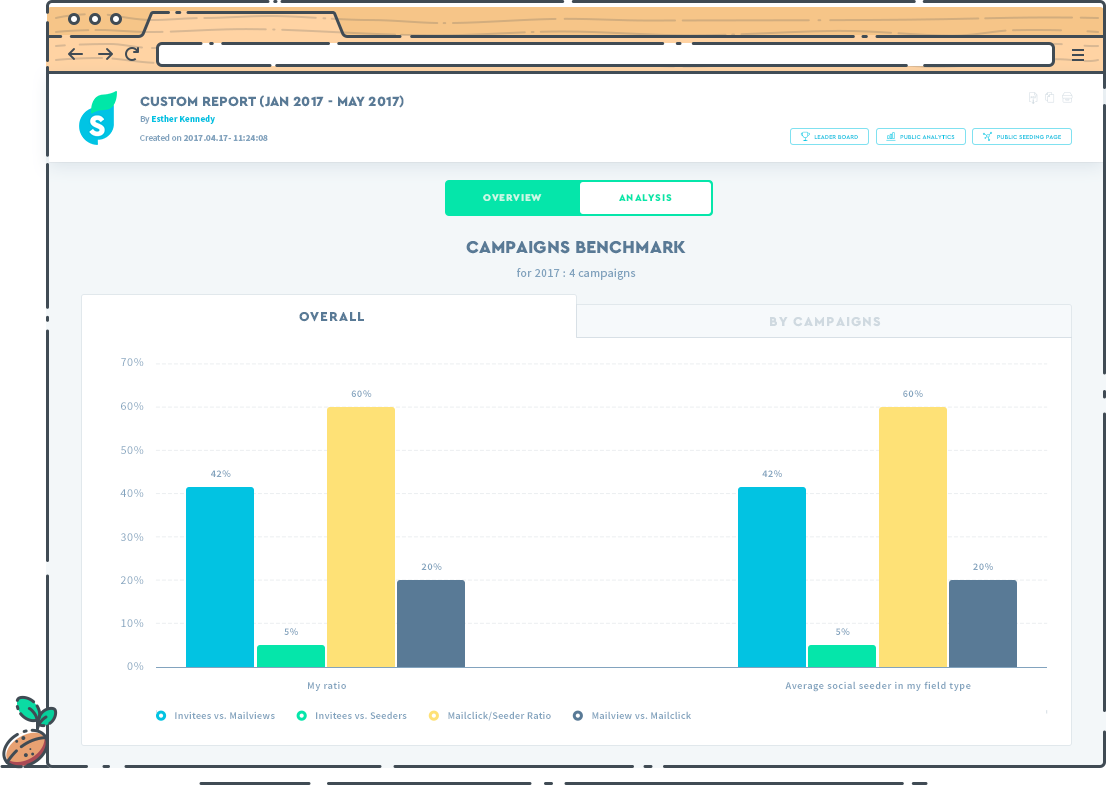
Task: Click the yellow 60% bar in My ratio
Action: 361,537
